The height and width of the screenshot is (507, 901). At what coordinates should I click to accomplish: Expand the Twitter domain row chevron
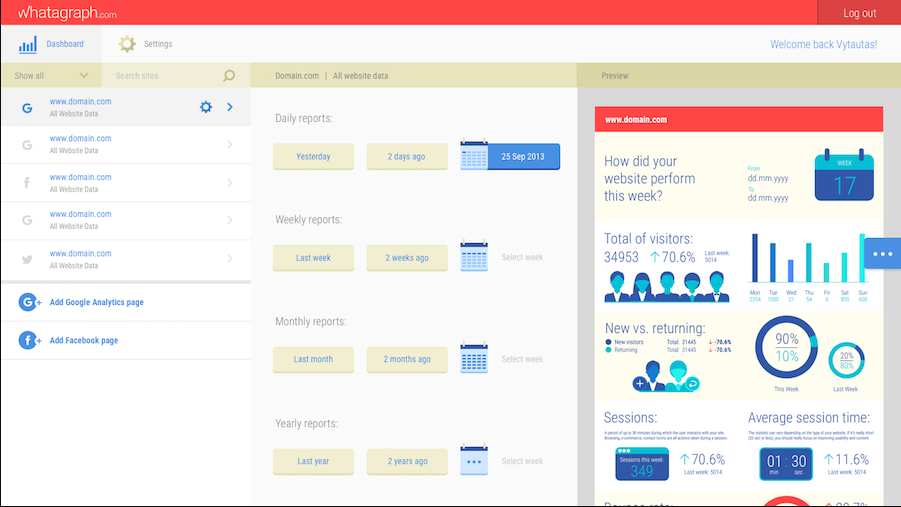pos(230,259)
